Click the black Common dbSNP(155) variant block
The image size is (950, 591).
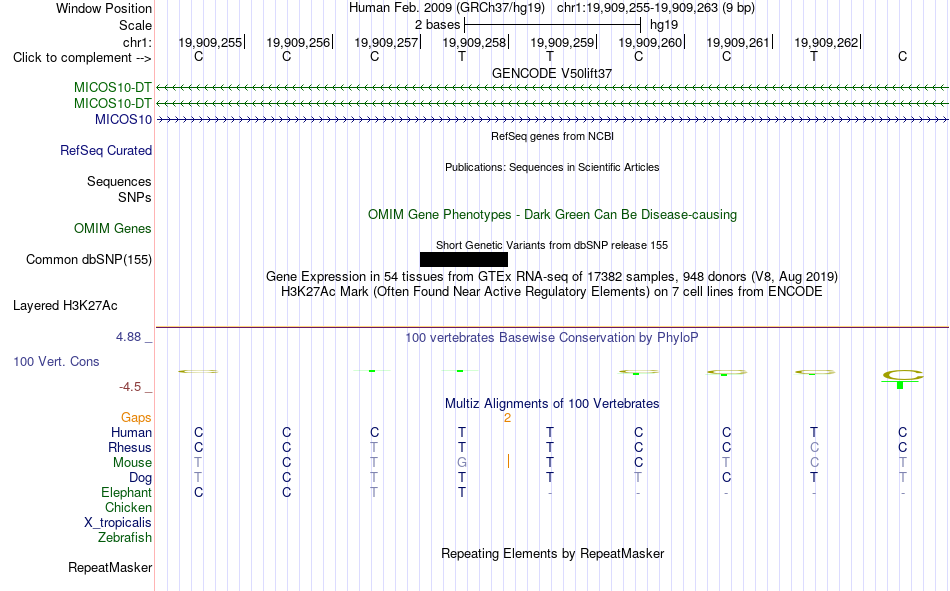(463, 259)
